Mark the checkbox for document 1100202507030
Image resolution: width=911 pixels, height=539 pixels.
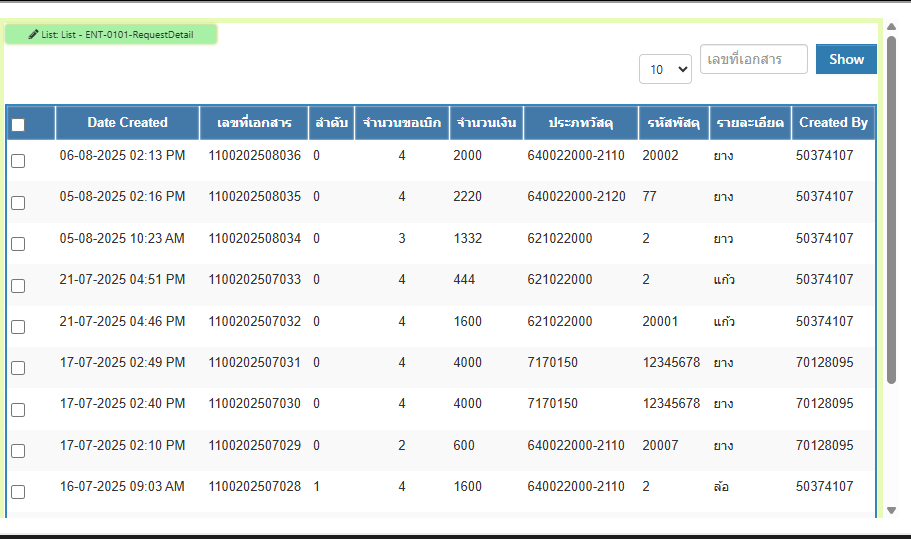(x=18, y=409)
